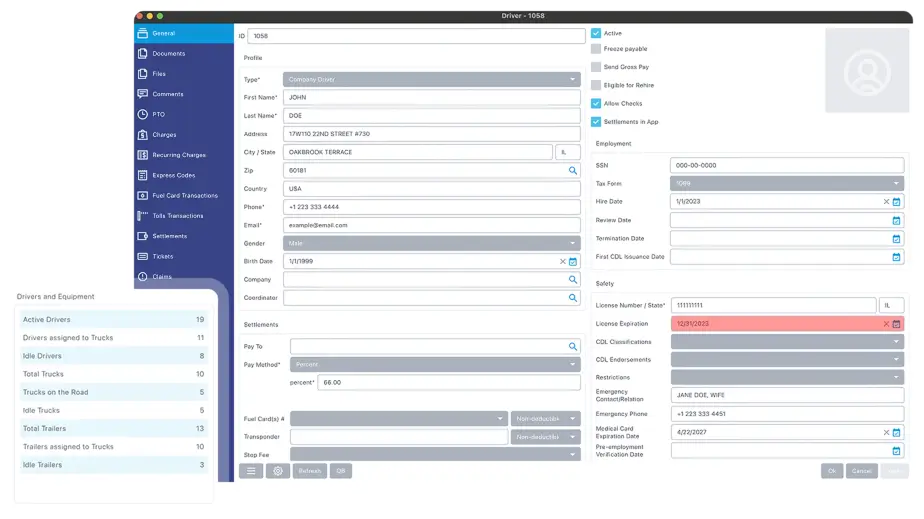Click the hamburger list button at bottom
Image resolution: width=924 pixels, height=519 pixels.
(251, 471)
